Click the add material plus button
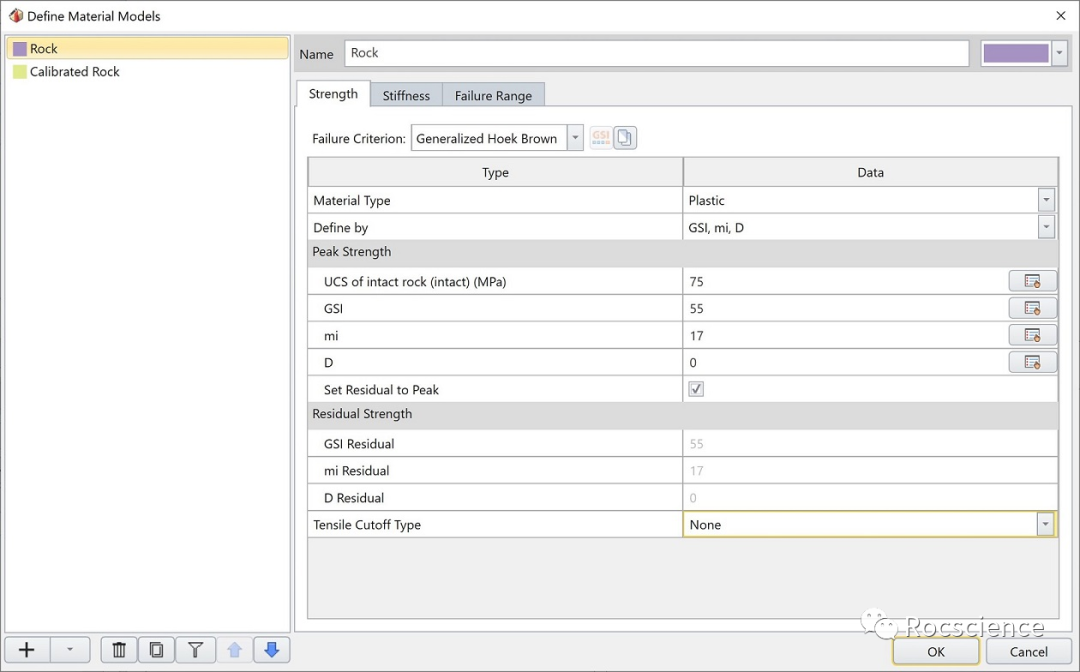The image size is (1080, 672). click(27, 650)
